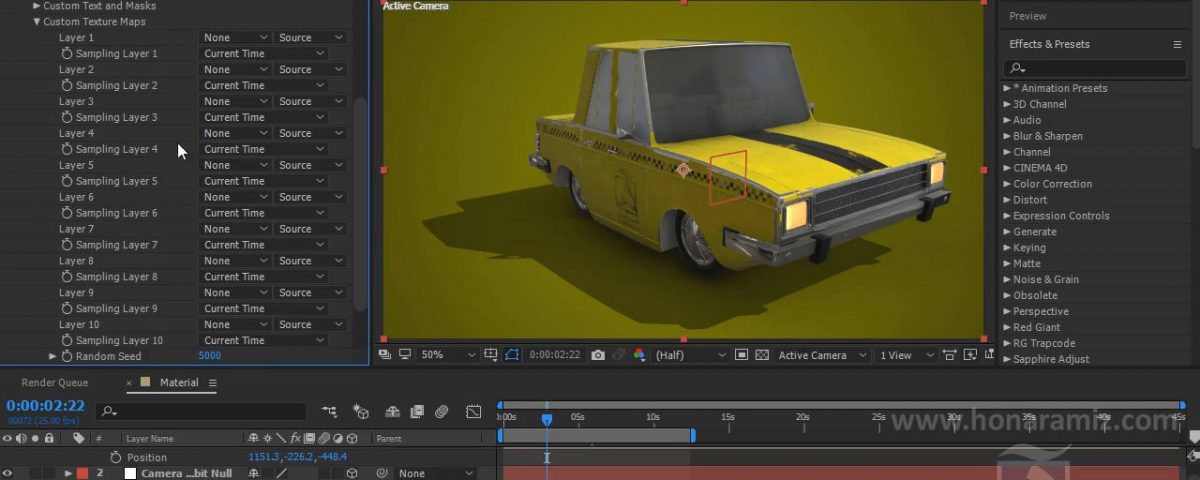1200x480 pixels.
Task: Expand the RG Trapcode effects category
Action: coord(1007,343)
